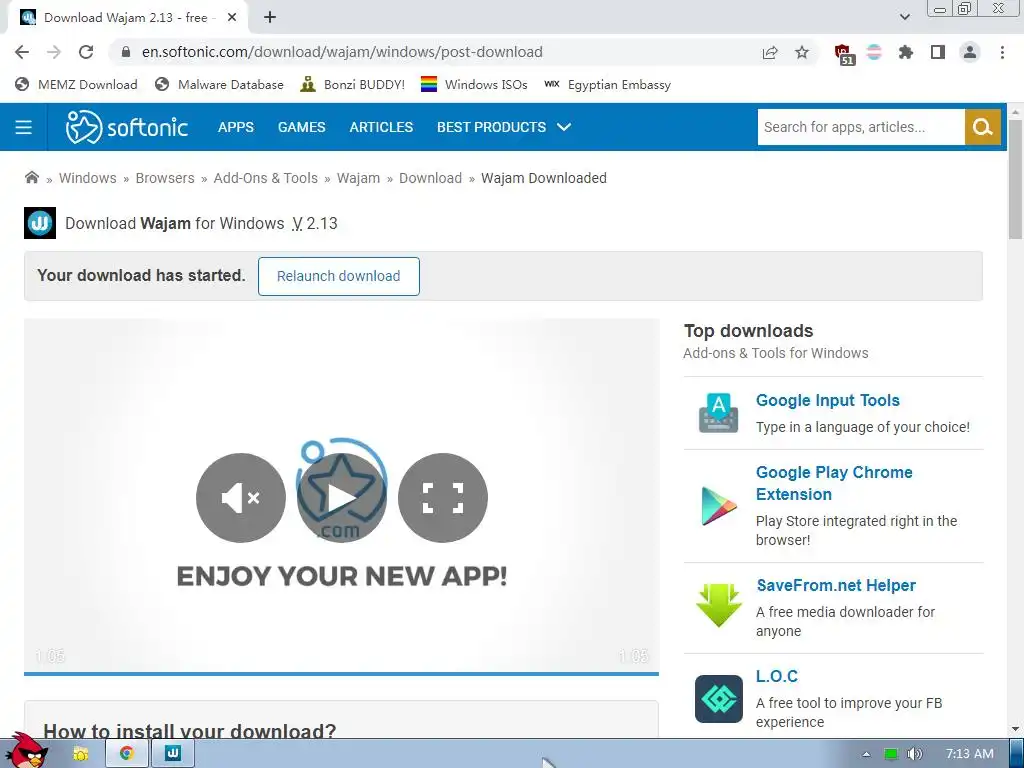Open the Wajam taskbar button

pos(173,753)
